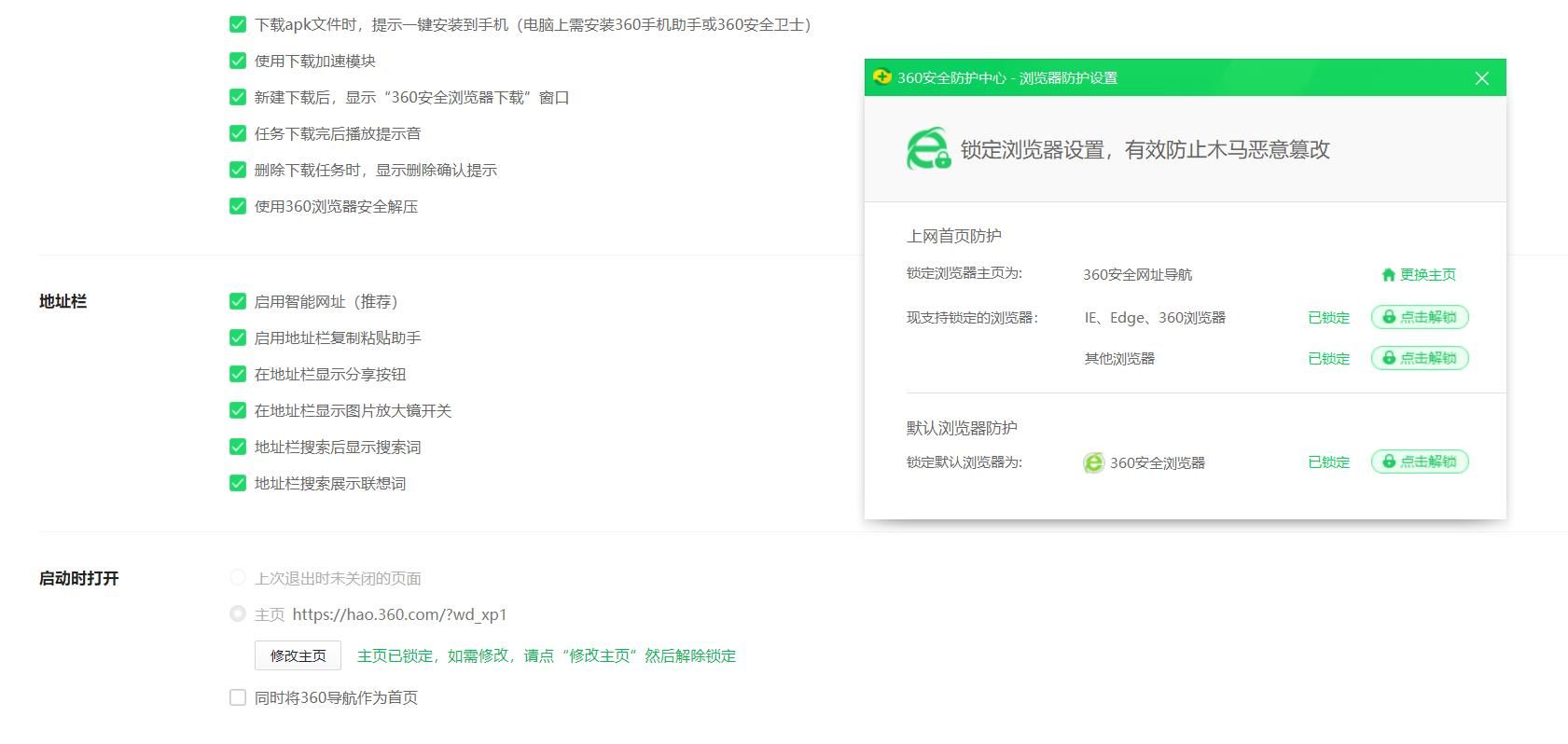This screenshot has width=1568, height=744.
Task: Close the 360安全防护中心 dialog
Action: [1481, 78]
